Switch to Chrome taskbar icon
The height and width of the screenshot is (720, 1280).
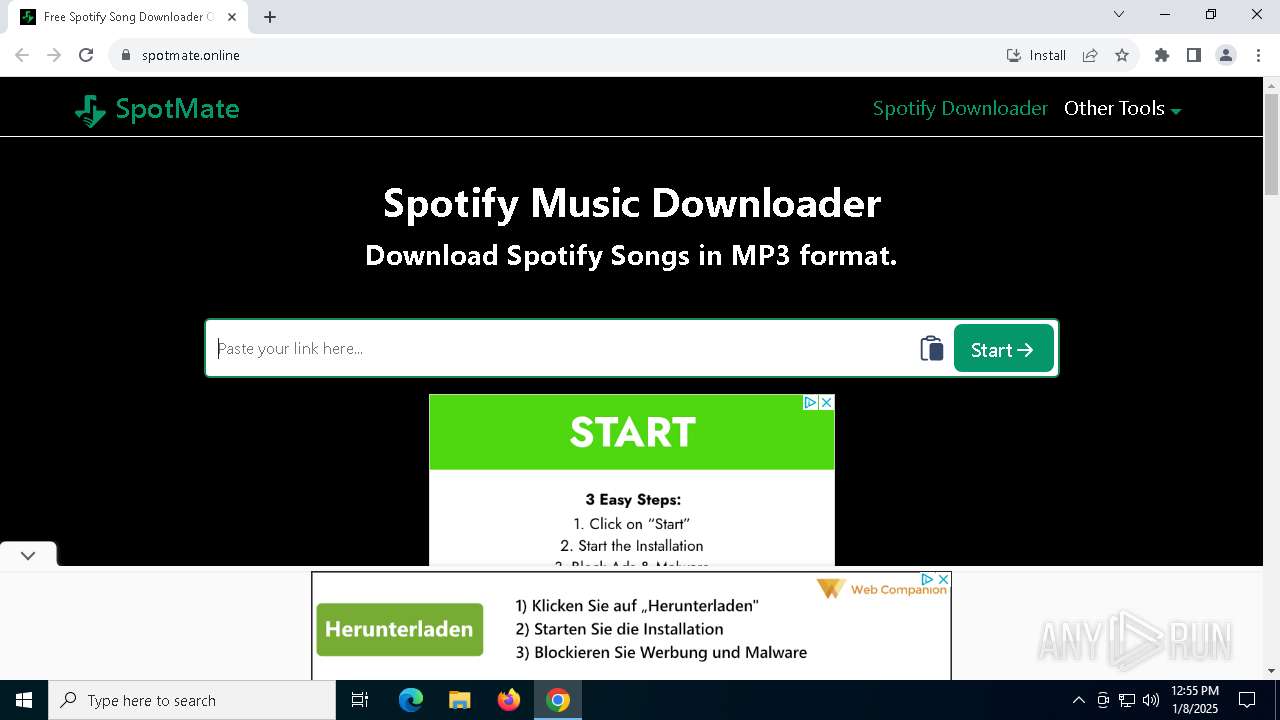[558, 700]
